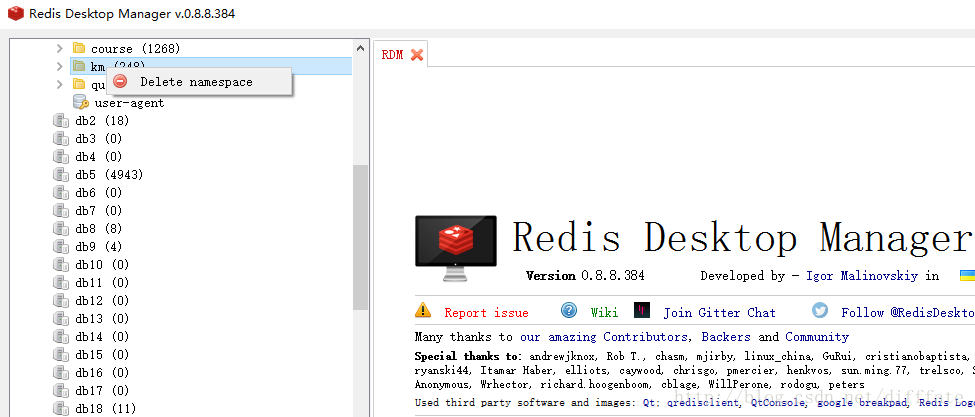975x417 pixels.
Task: Click the db10 database icon
Action: (61, 265)
